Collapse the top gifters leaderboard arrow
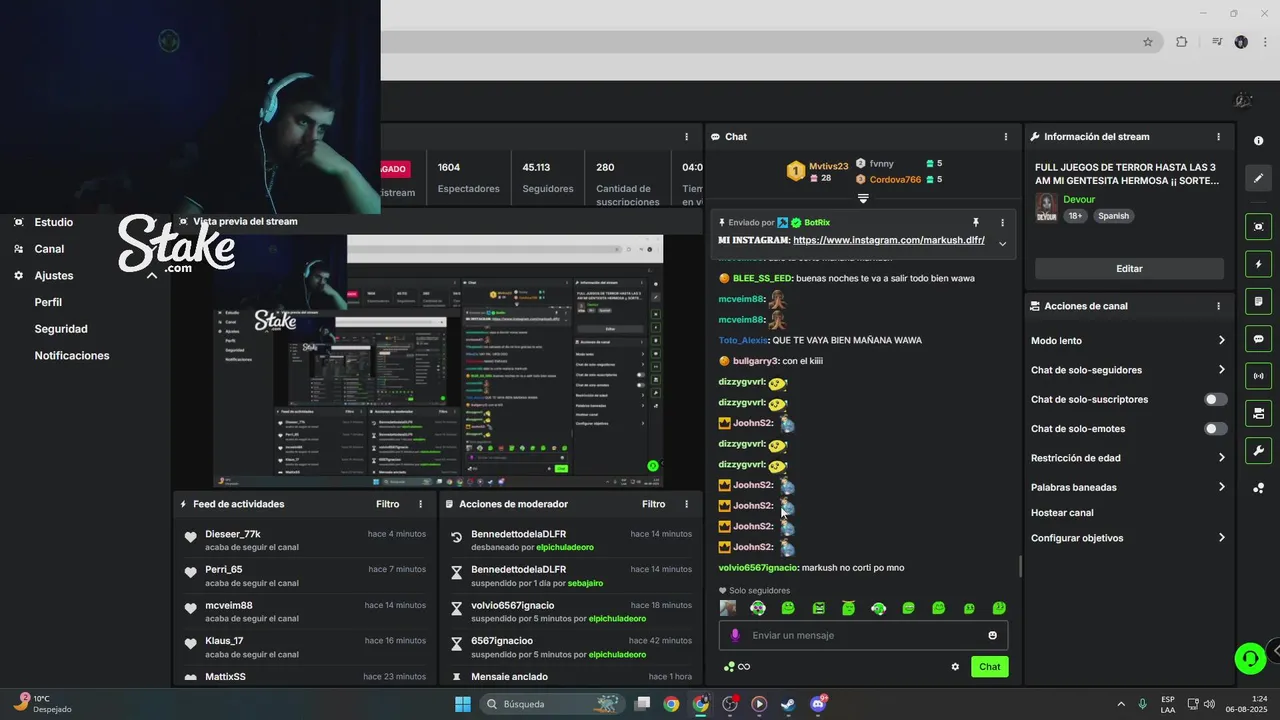The width and height of the screenshot is (1280, 720). click(863, 198)
